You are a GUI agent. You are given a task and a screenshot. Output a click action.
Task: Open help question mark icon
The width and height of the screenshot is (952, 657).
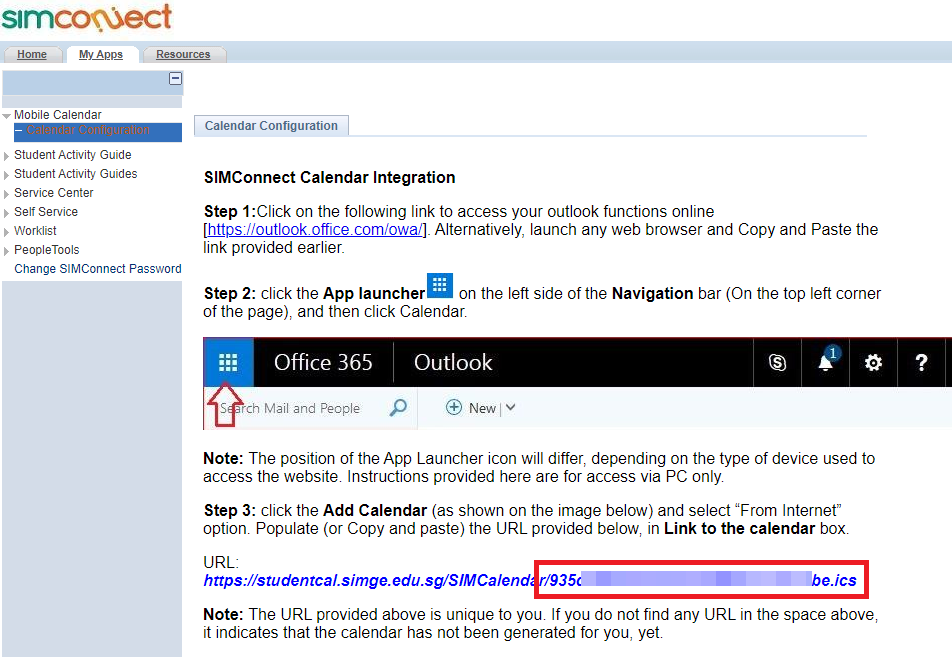click(x=921, y=363)
